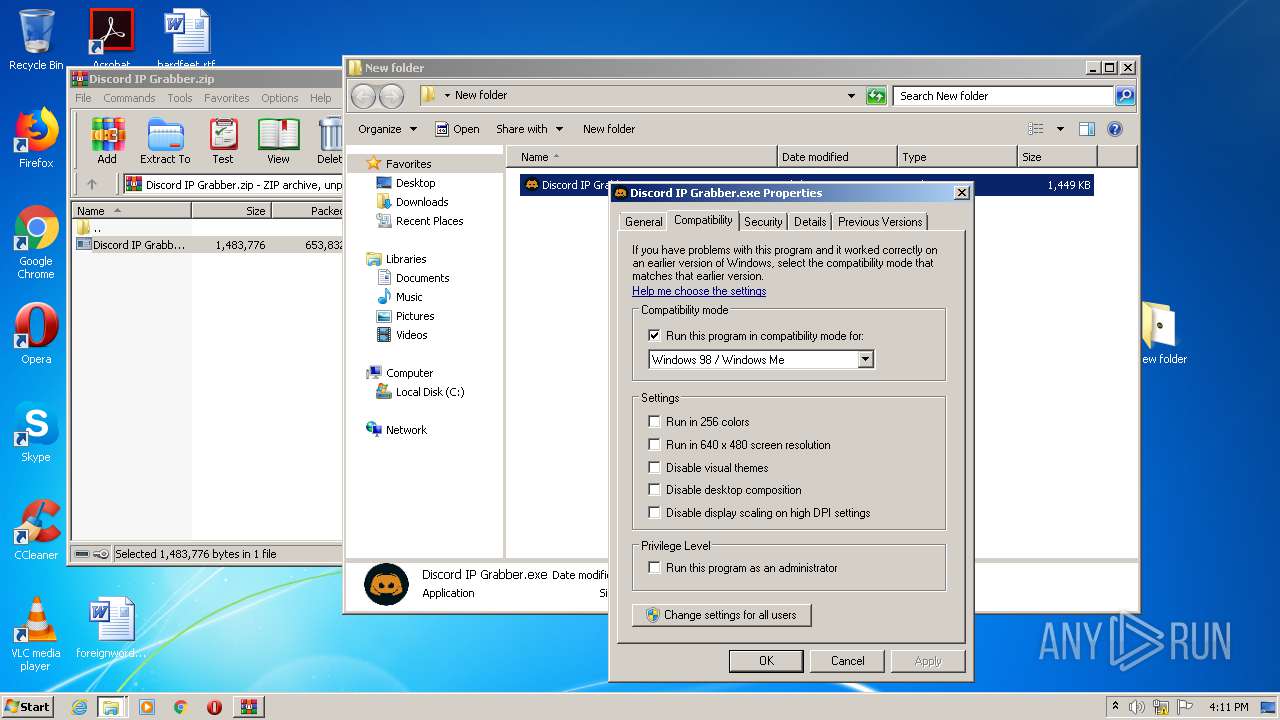Open the change view options dropdown arrow
Viewport: 1280px width, 720px height.
pyautogui.click(x=1060, y=129)
